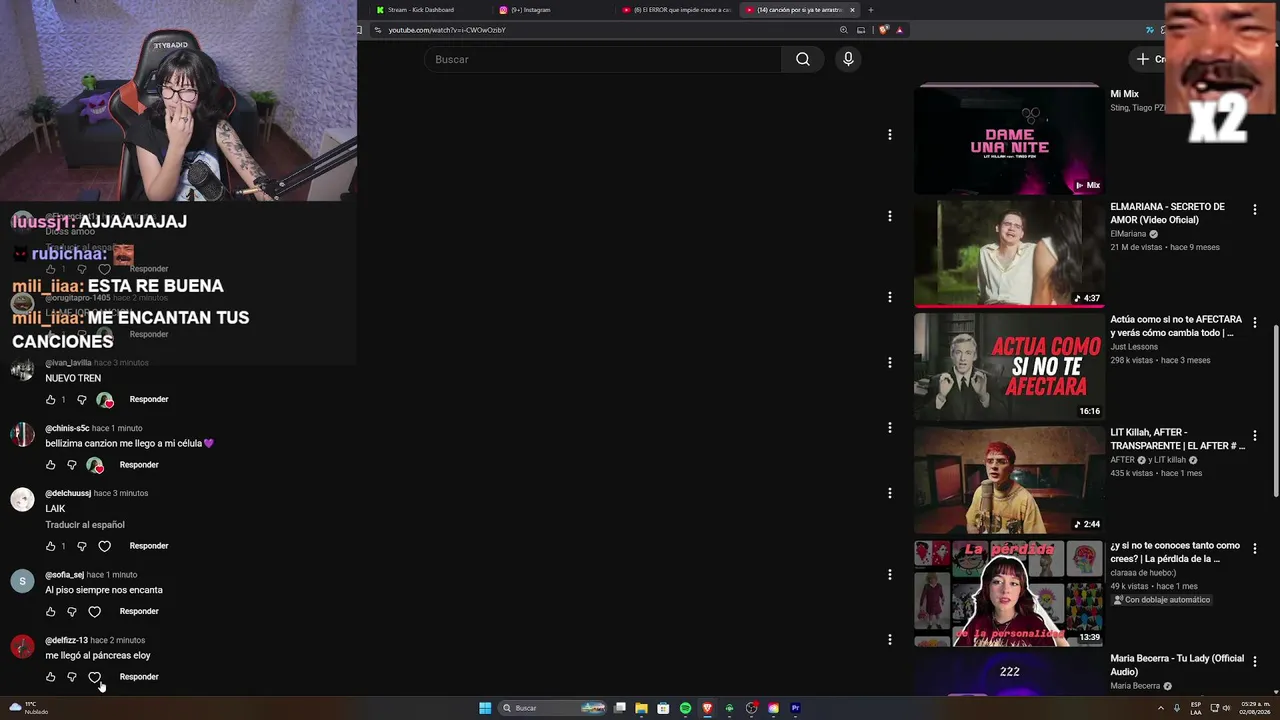
Task: Open zoom control in address bar
Action: (x=844, y=30)
